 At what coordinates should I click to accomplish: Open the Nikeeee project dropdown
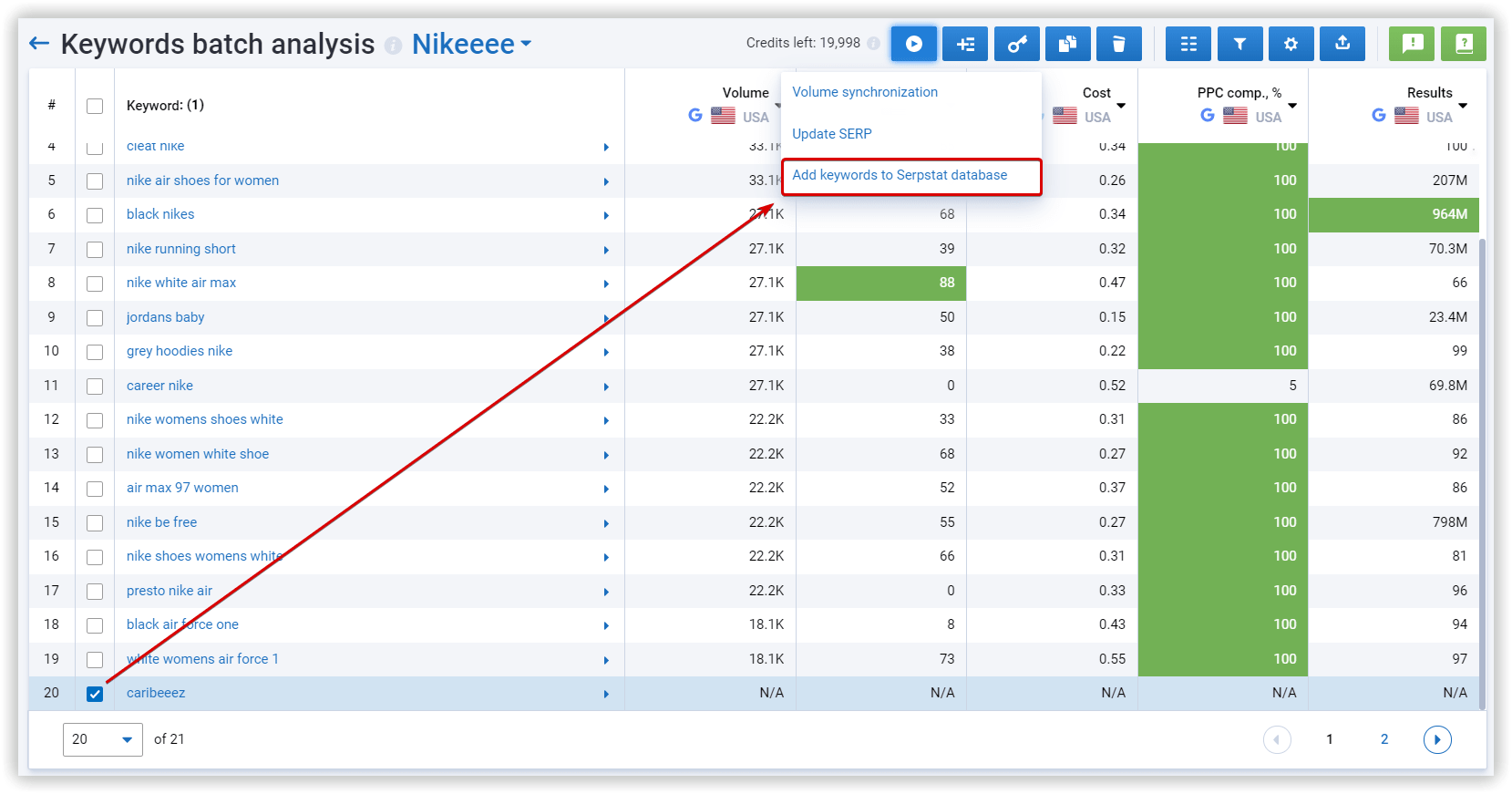(x=471, y=44)
